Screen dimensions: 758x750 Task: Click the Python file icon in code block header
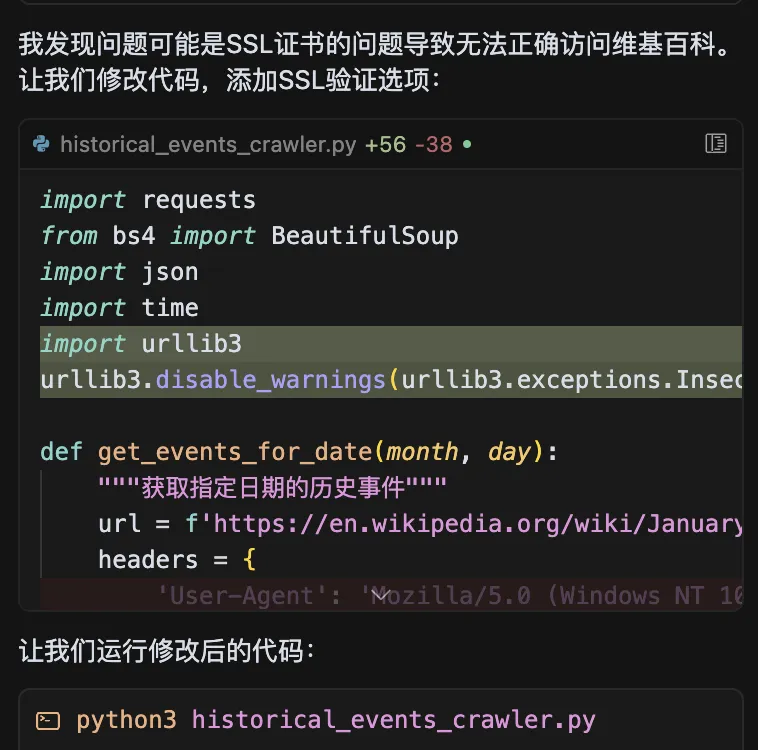coord(41,144)
